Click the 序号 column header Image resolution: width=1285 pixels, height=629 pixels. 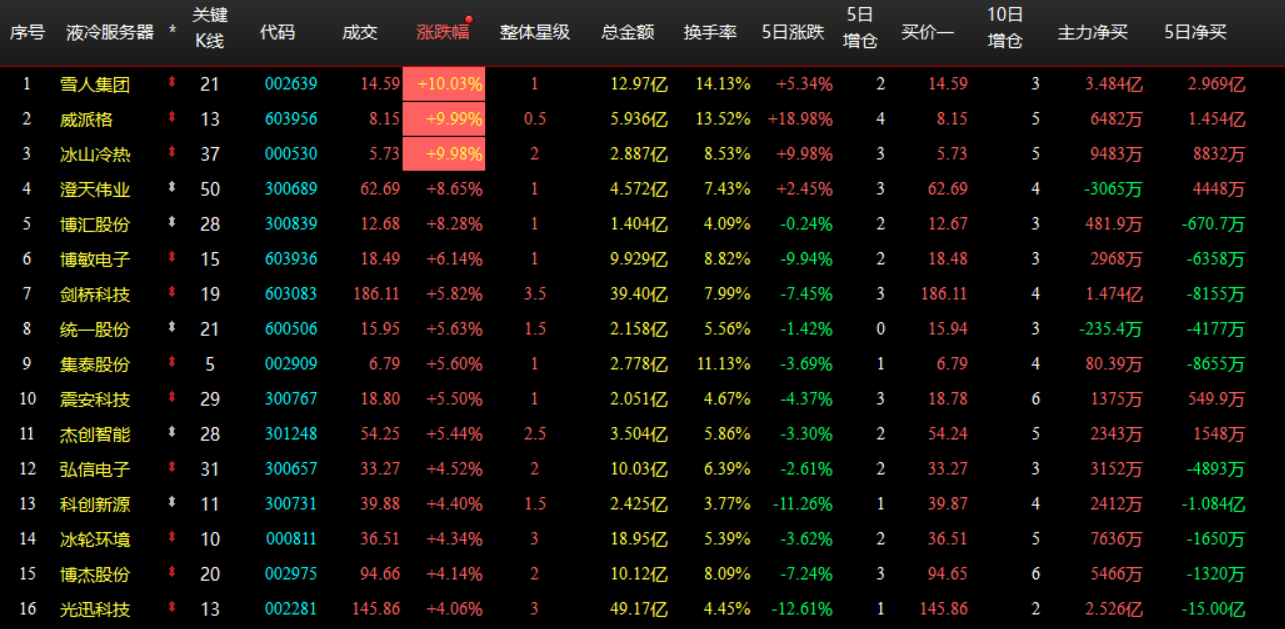[x=27, y=32]
